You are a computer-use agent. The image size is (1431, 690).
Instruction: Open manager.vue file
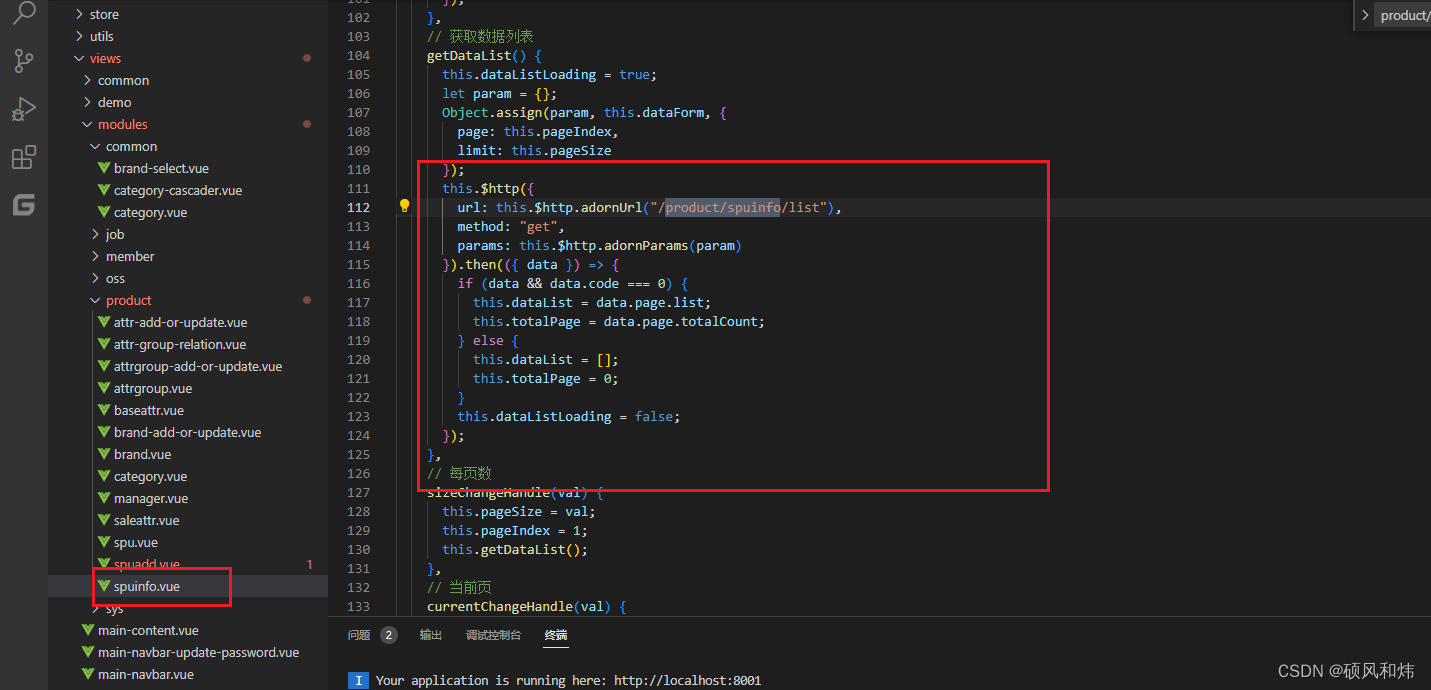tap(151, 498)
